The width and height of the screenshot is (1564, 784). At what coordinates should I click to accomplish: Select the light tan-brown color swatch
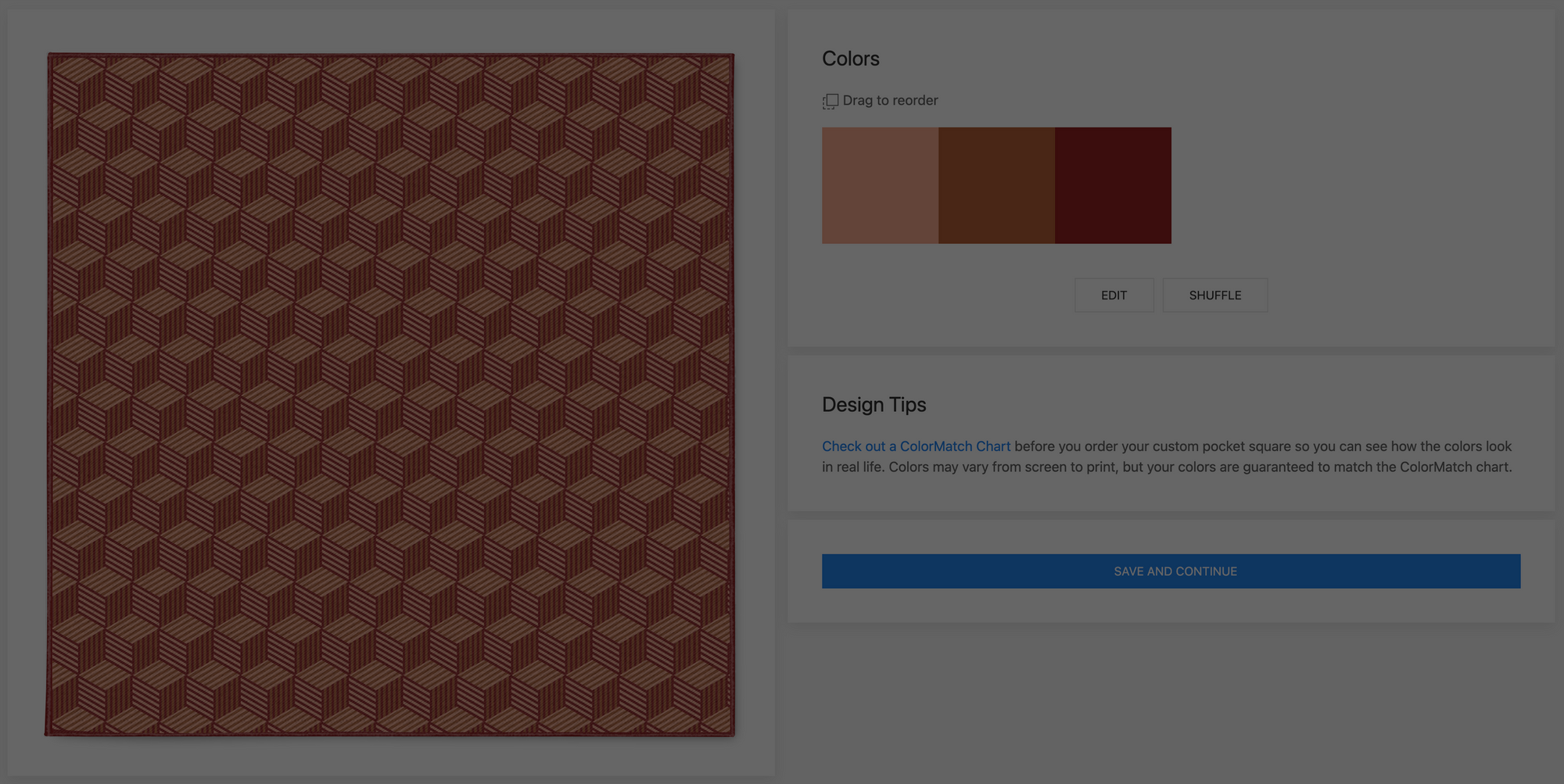point(880,185)
